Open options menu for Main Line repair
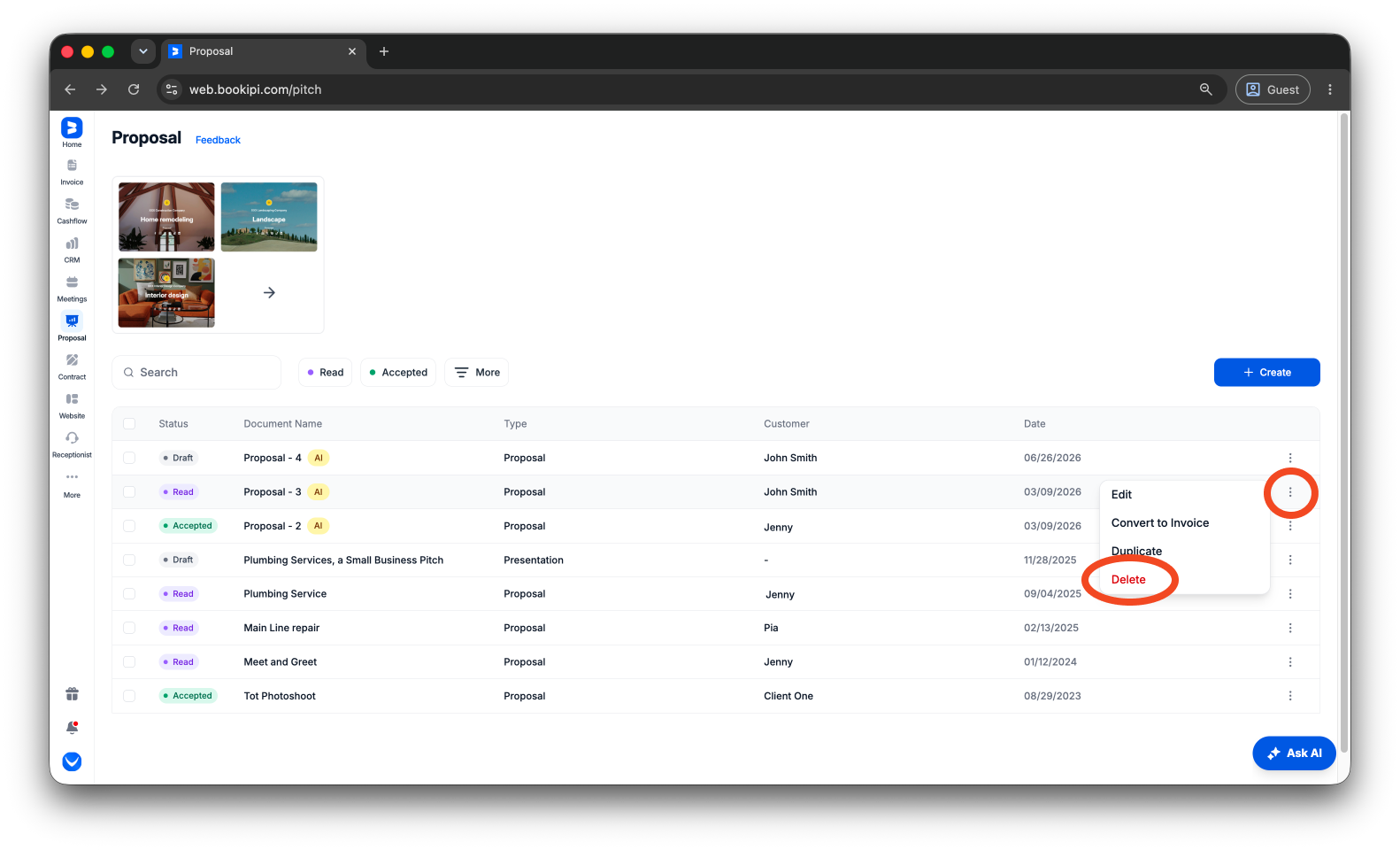Viewport: 1400px width, 850px height. 1290,628
